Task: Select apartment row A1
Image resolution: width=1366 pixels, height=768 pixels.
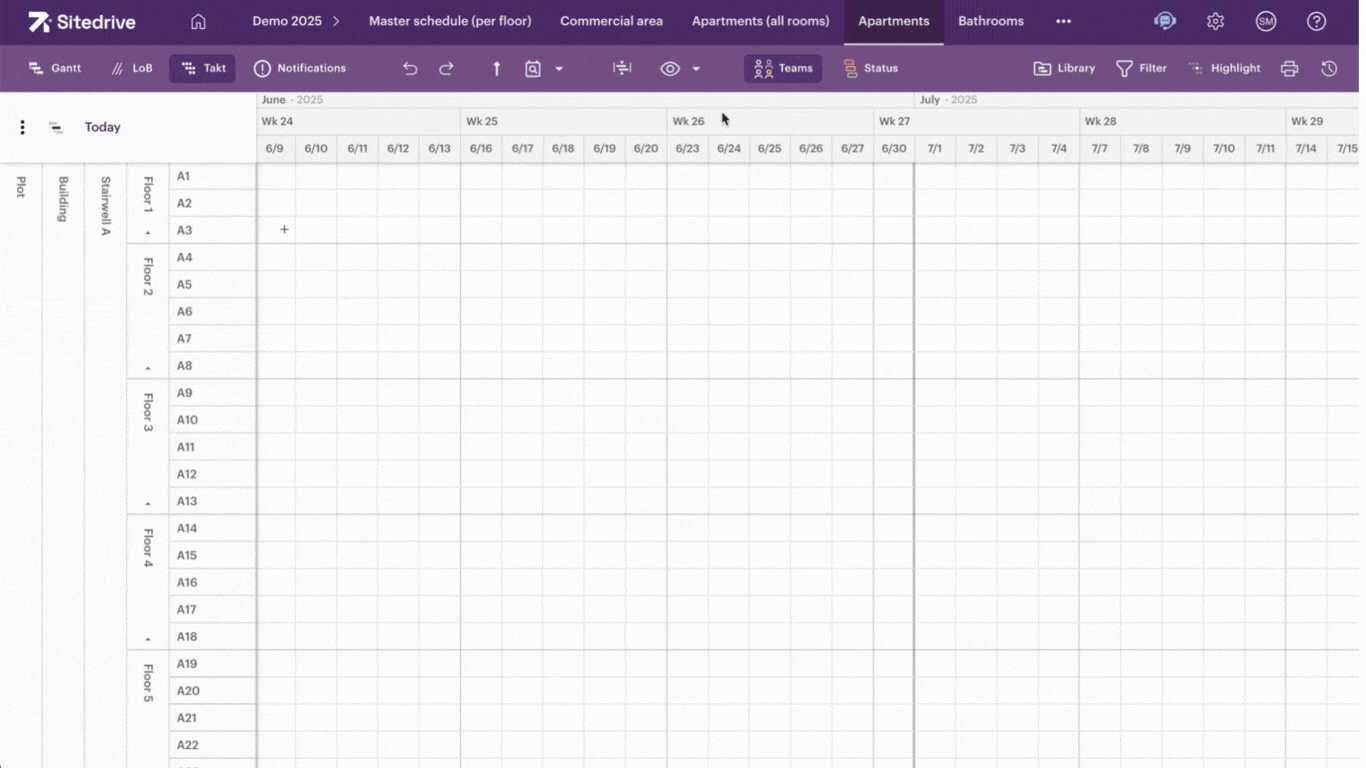Action: pos(212,176)
